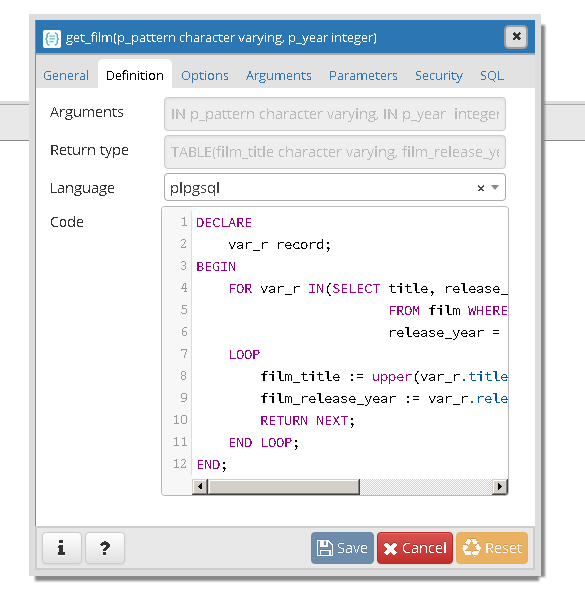Open the help question mark button

(105, 548)
